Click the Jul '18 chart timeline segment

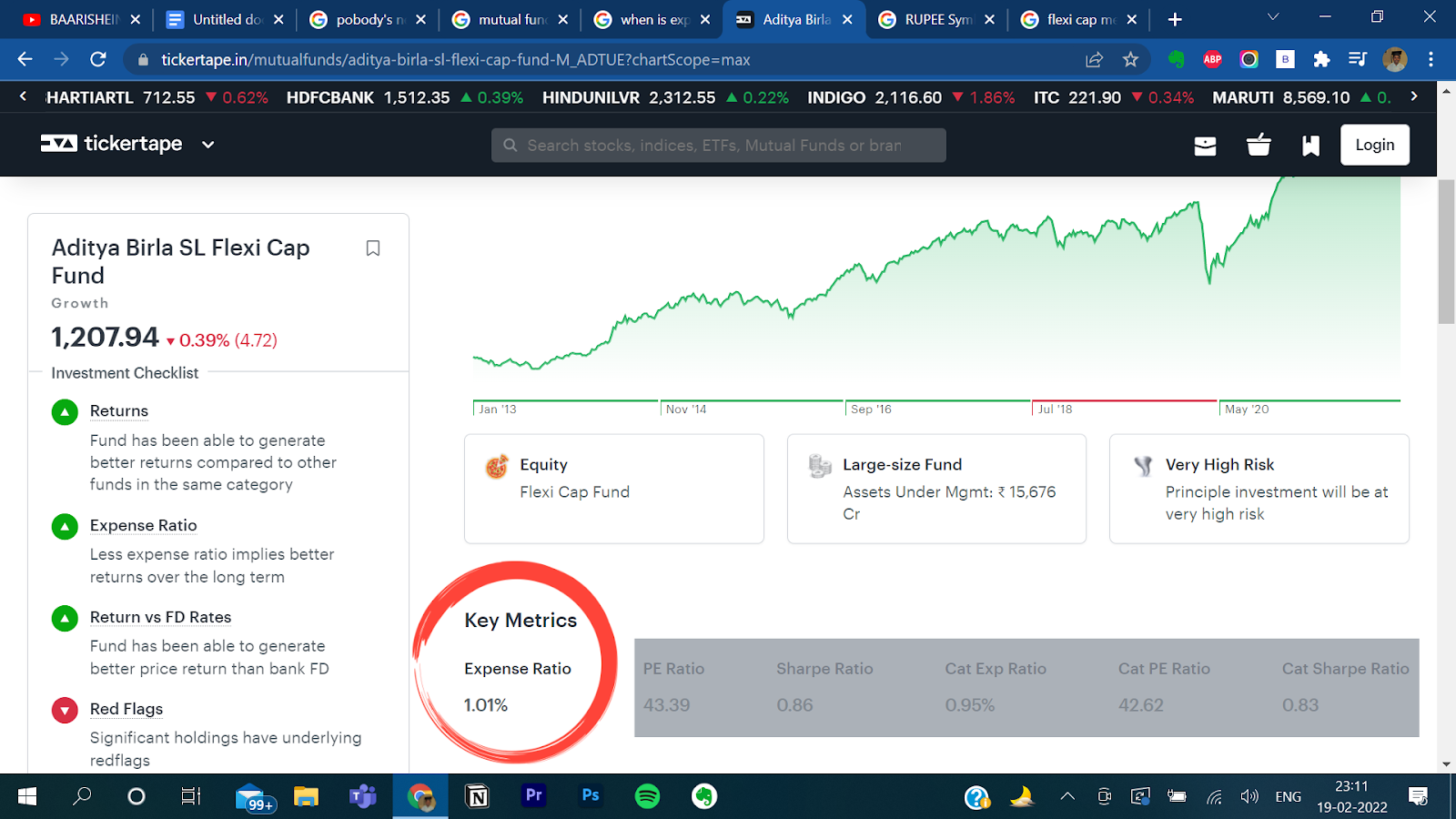click(x=1124, y=408)
